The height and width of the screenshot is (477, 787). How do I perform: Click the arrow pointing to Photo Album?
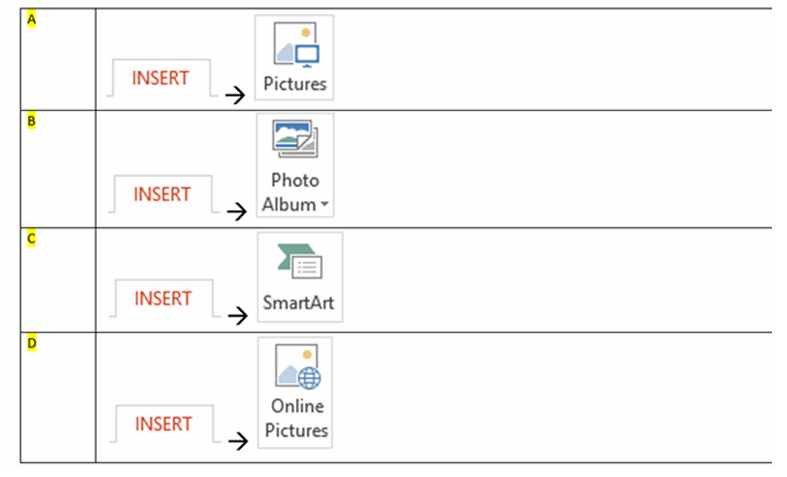(x=235, y=211)
